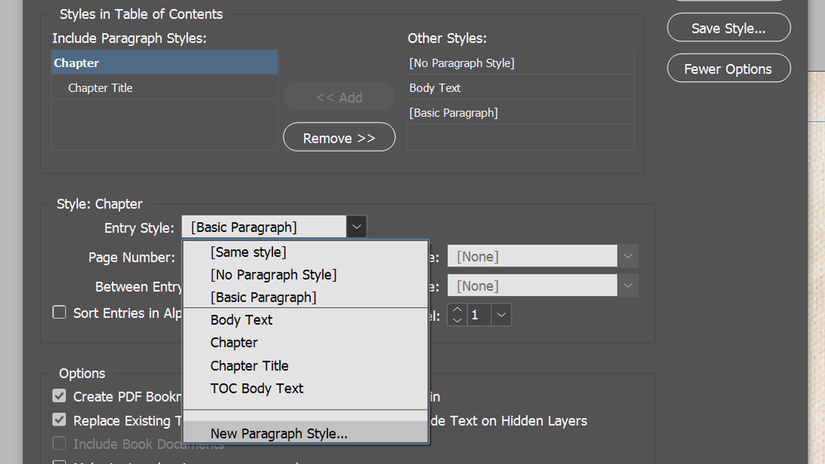This screenshot has height=464, width=825.
Task: Collapse the Entry Style dropdown arrow
Action: 357,227
